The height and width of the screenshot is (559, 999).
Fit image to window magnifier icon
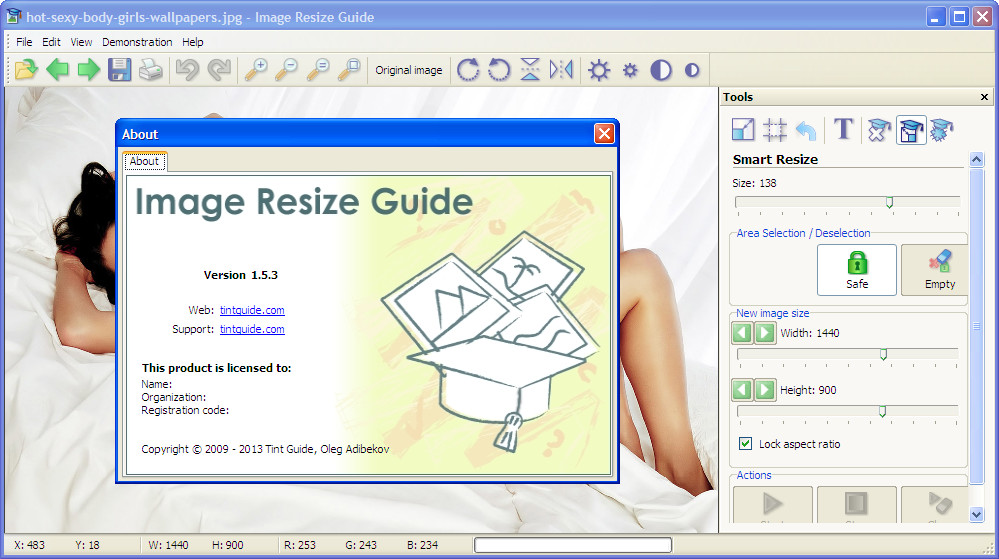pyautogui.click(x=349, y=69)
